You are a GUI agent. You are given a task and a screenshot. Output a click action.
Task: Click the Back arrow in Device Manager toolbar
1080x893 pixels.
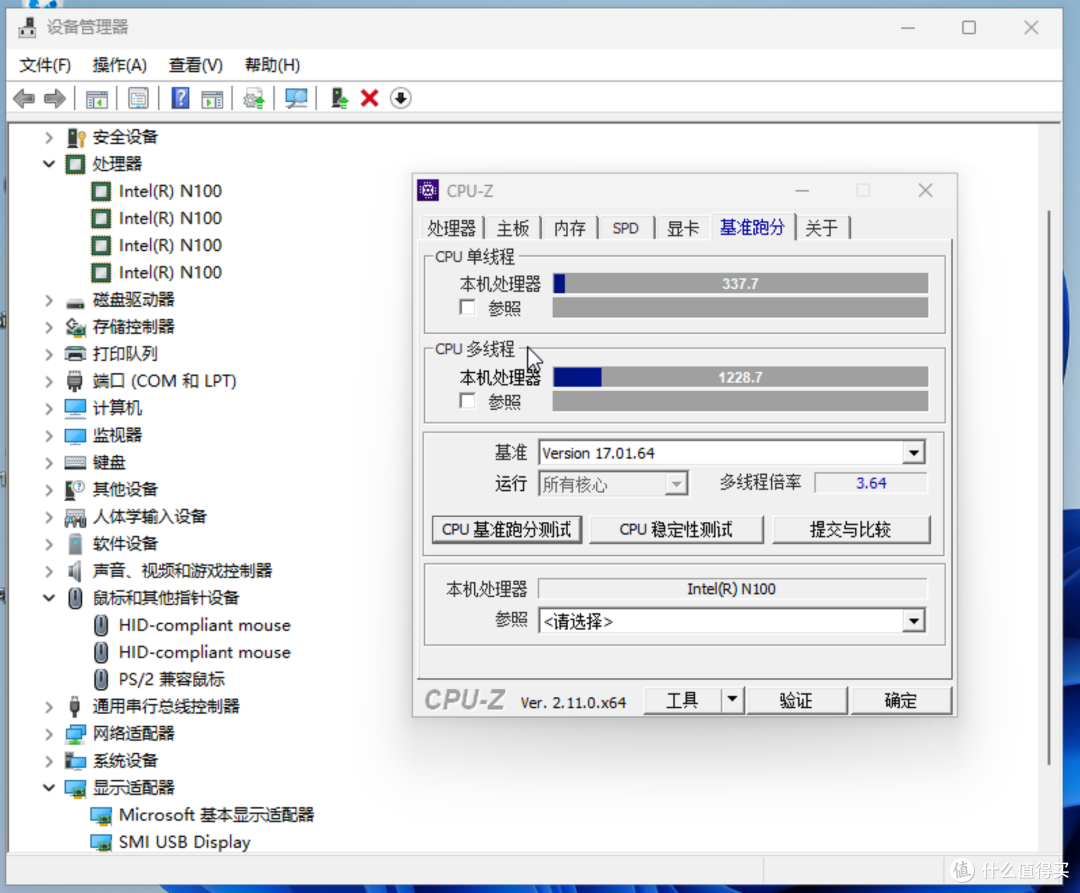click(x=24, y=98)
